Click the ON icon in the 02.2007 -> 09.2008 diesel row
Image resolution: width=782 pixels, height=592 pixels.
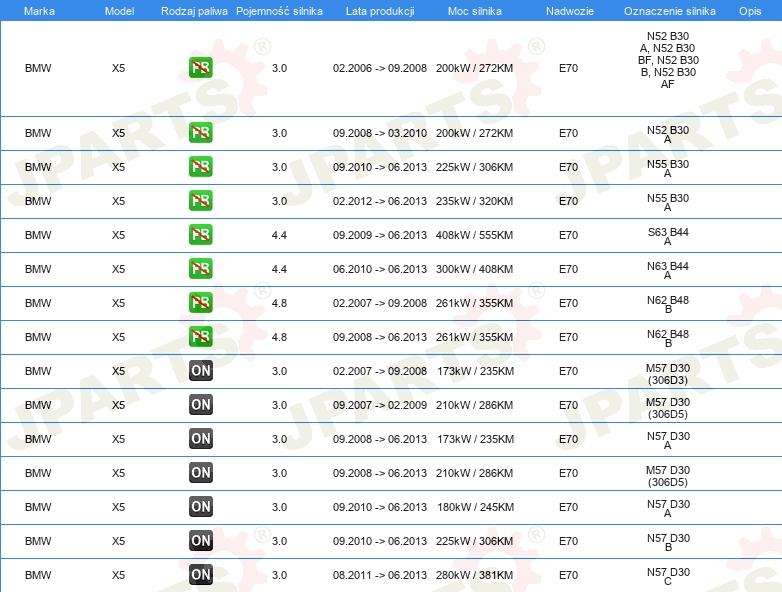point(201,371)
